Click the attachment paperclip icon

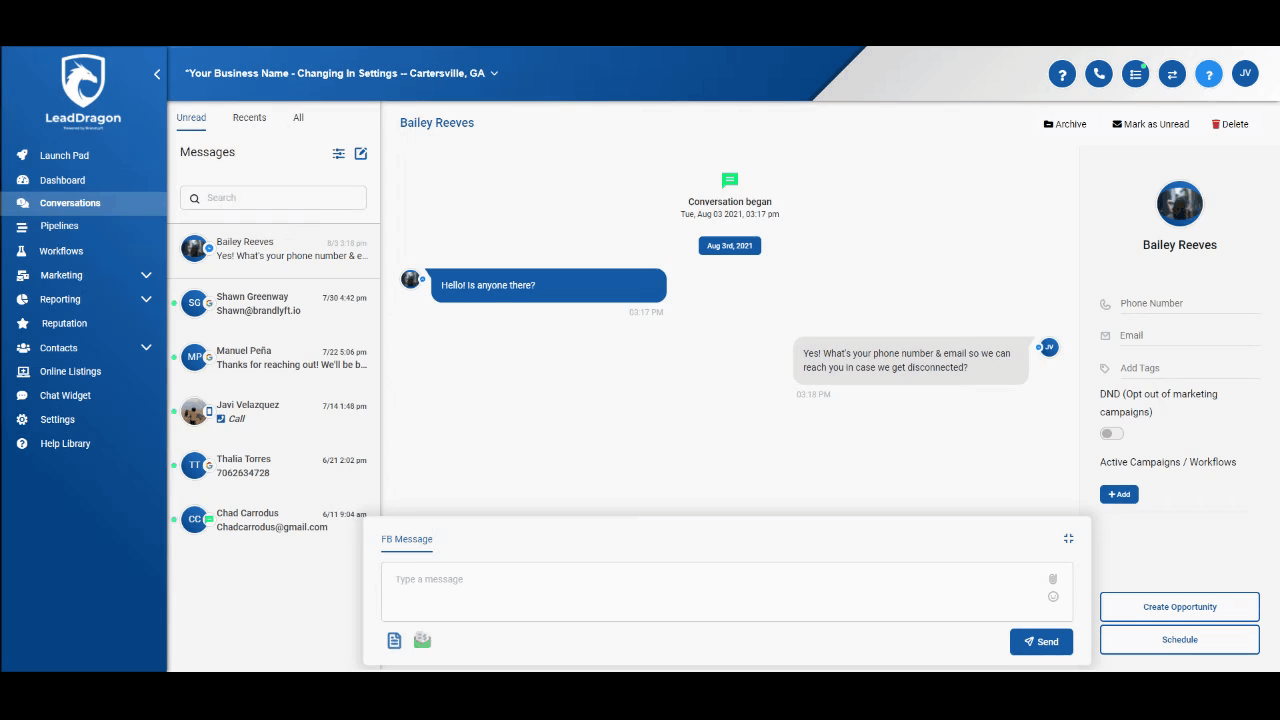coord(1053,579)
